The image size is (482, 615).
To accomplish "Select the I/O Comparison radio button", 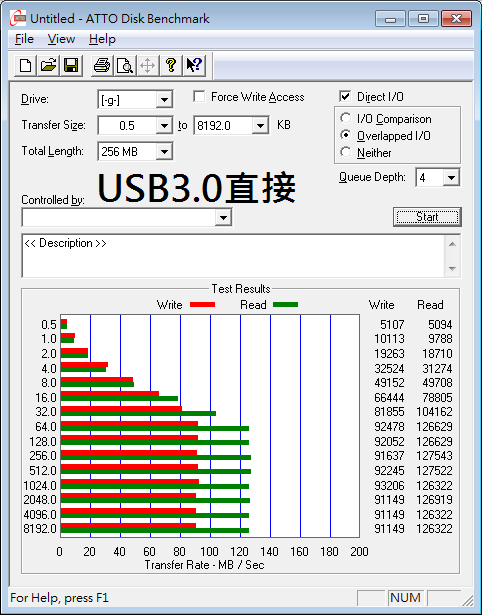I will pyautogui.click(x=346, y=118).
